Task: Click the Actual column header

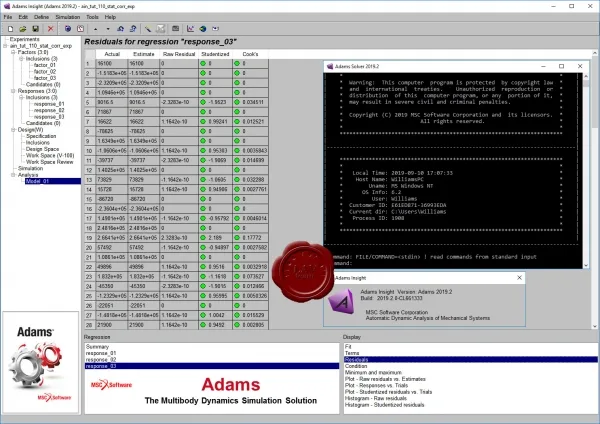Action: 112,54
